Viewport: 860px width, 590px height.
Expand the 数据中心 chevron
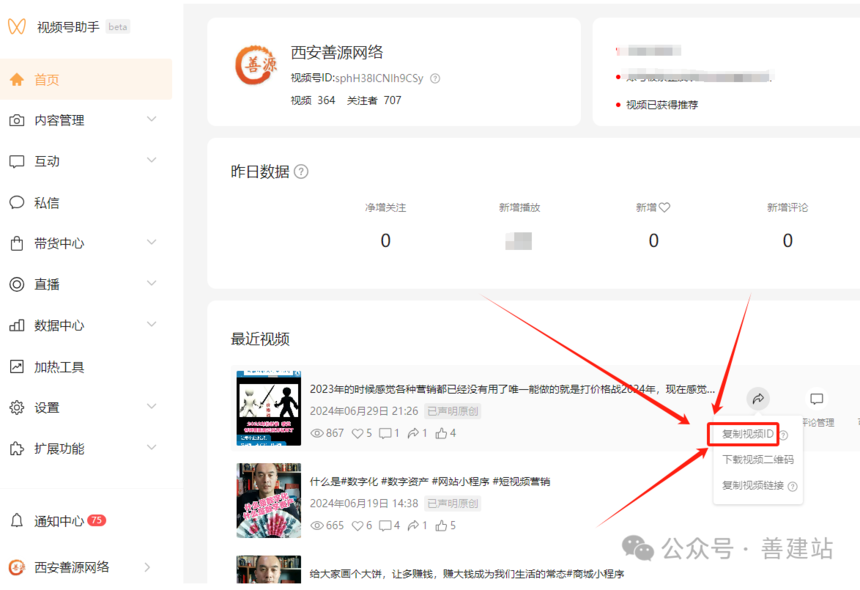tap(152, 324)
